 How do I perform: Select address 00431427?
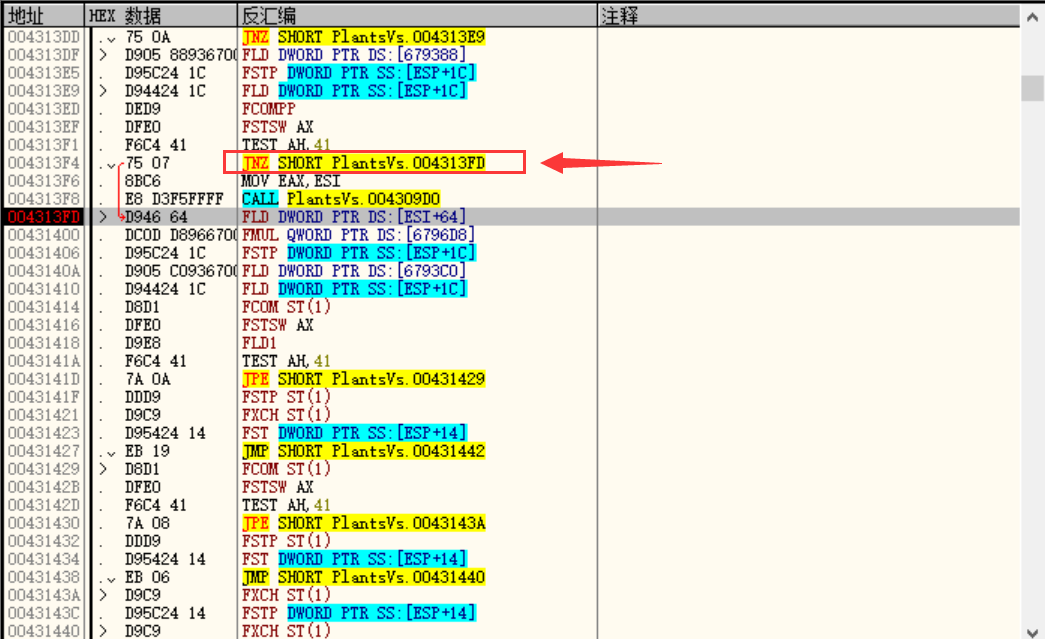44,450
